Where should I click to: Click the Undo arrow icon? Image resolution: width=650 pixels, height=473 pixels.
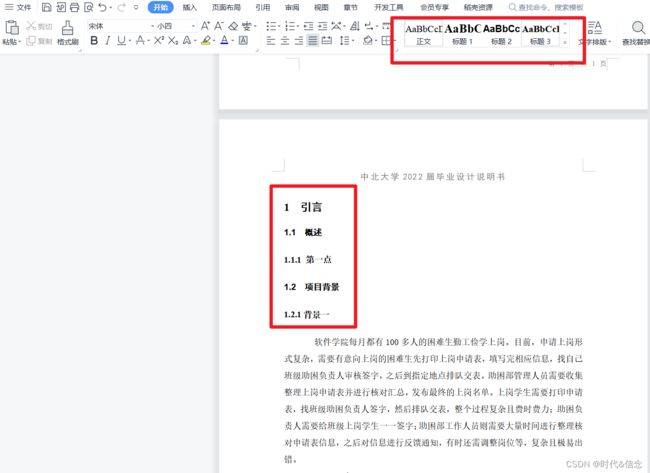click(x=102, y=7)
